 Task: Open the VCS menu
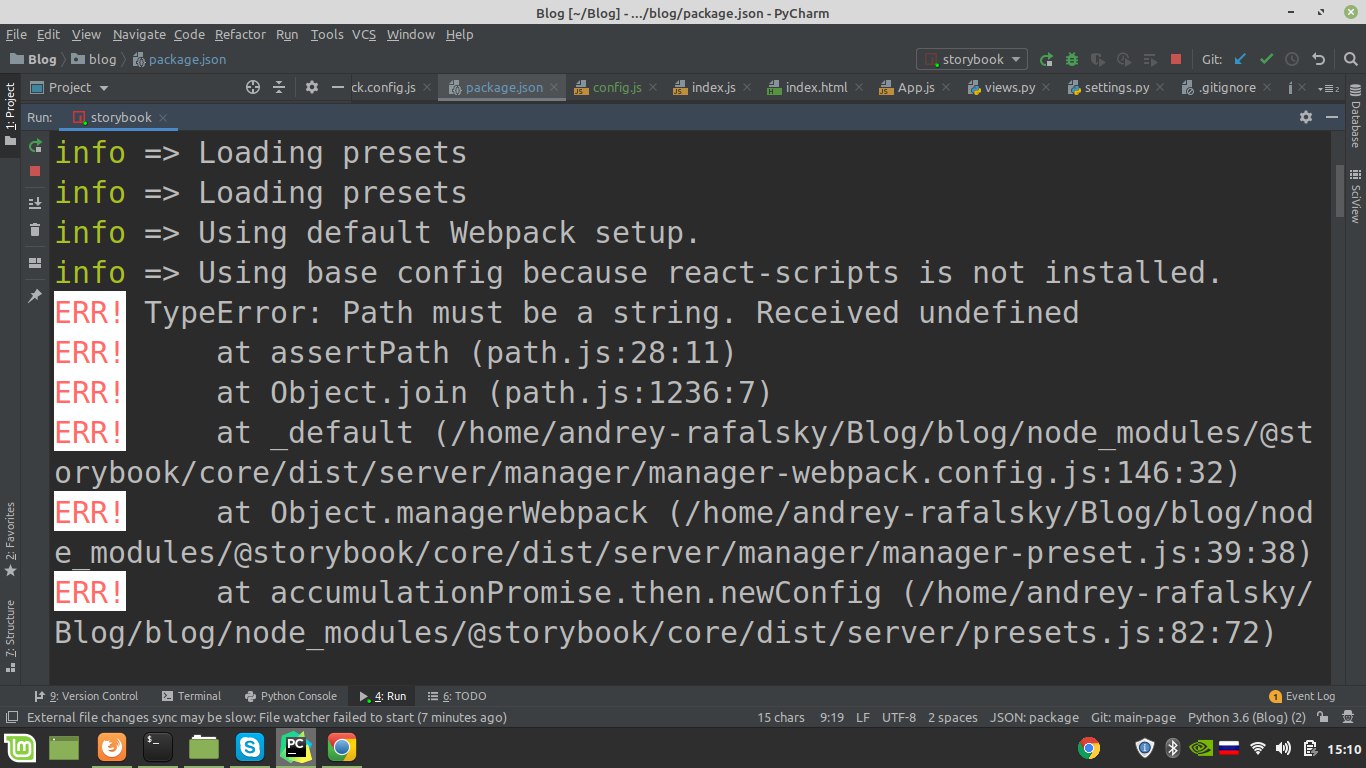click(363, 34)
